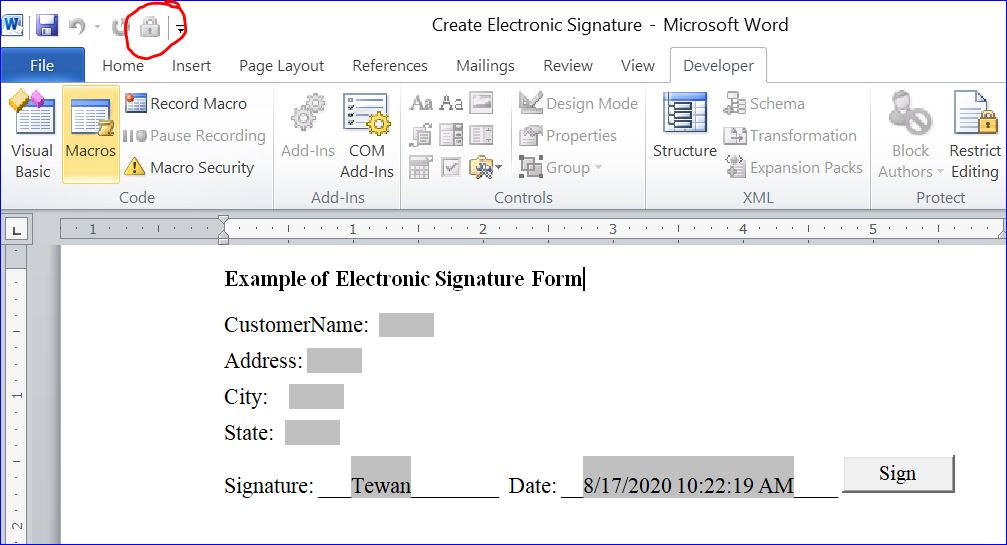
Task: Click the Redo icon in Quick Access Toolbar
Action: pyautogui.click(x=120, y=27)
